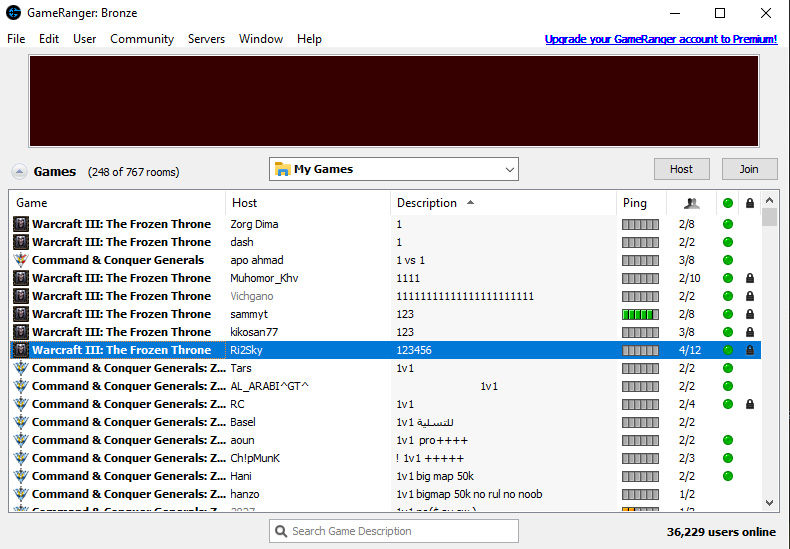The width and height of the screenshot is (790, 549).
Task: Click the magnifier icon in the search box
Action: (281, 531)
